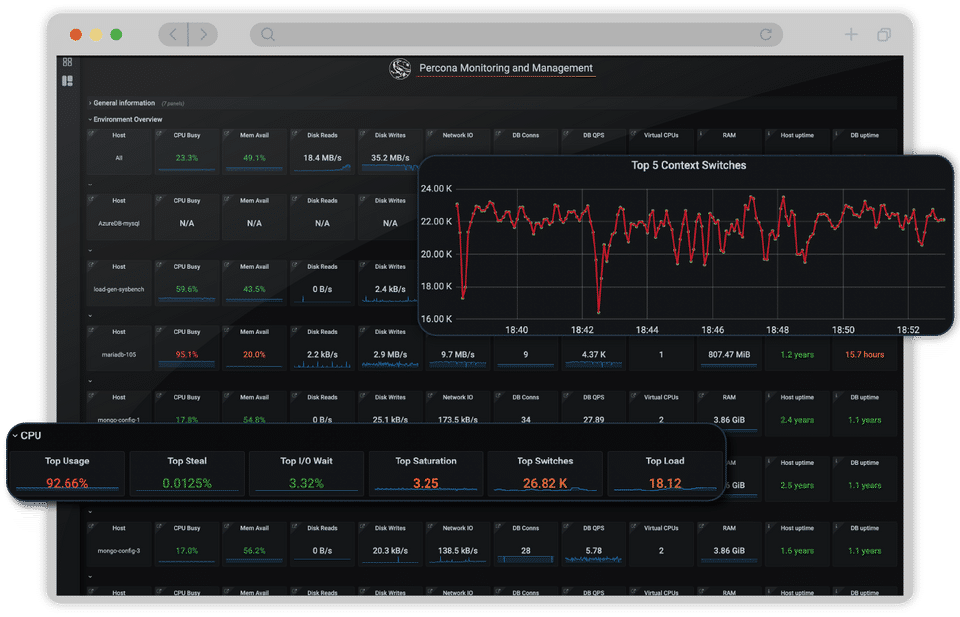Open the dashboards grid icon in sidebar
Viewport: 960px width, 617px height.
pyautogui.click(x=67, y=62)
